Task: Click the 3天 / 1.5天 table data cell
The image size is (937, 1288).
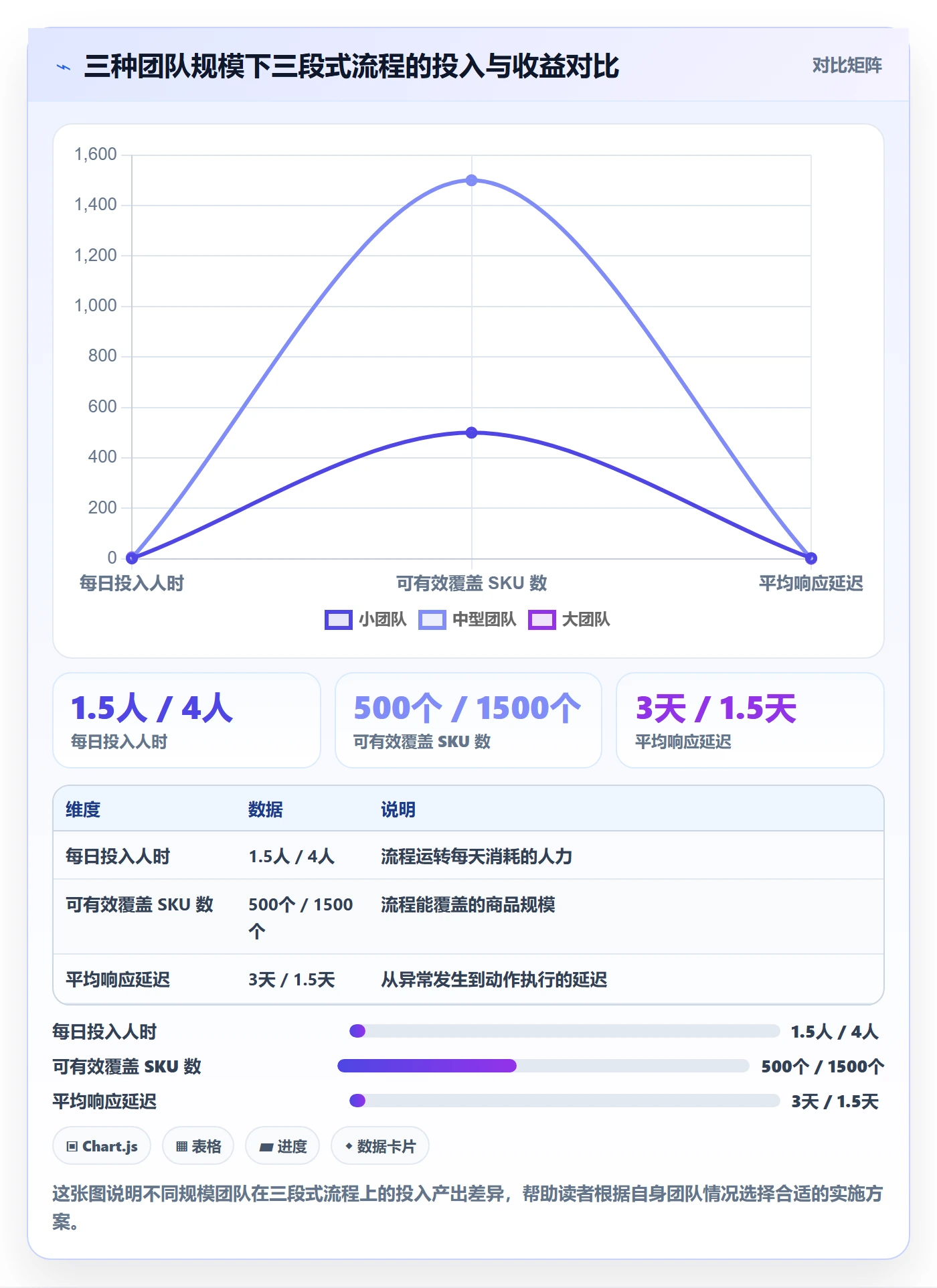Action: [x=292, y=979]
